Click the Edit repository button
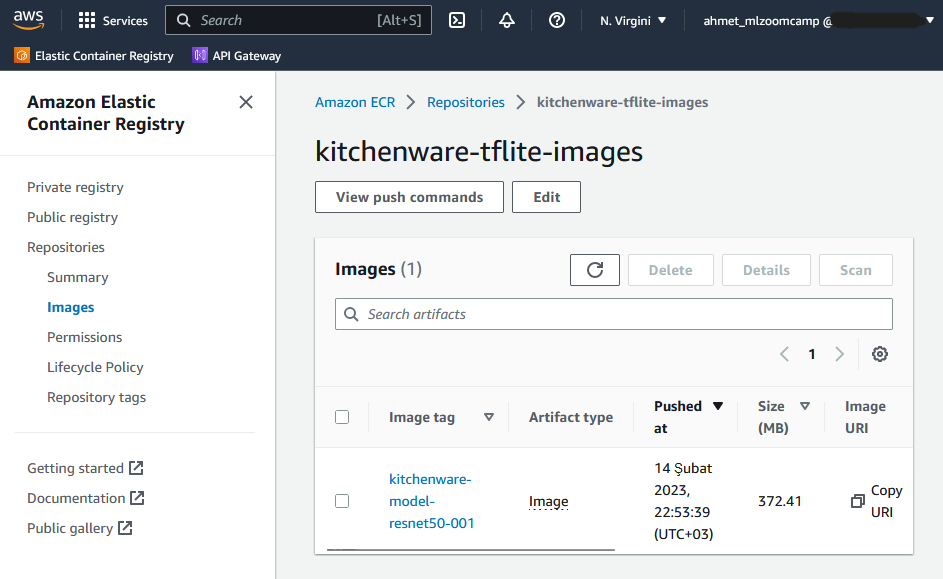 (546, 197)
